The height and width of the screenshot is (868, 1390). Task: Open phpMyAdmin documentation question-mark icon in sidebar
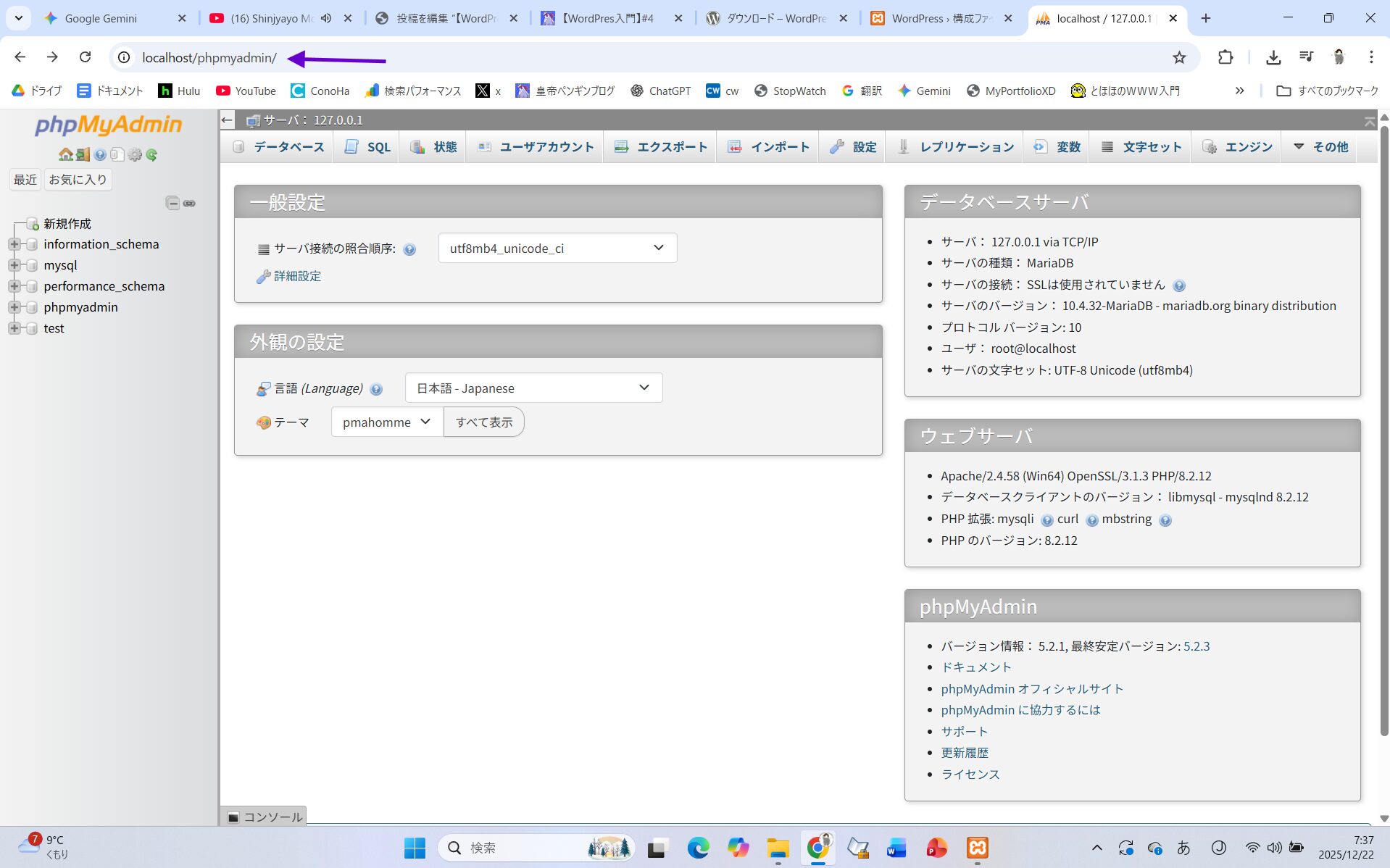[x=100, y=154]
